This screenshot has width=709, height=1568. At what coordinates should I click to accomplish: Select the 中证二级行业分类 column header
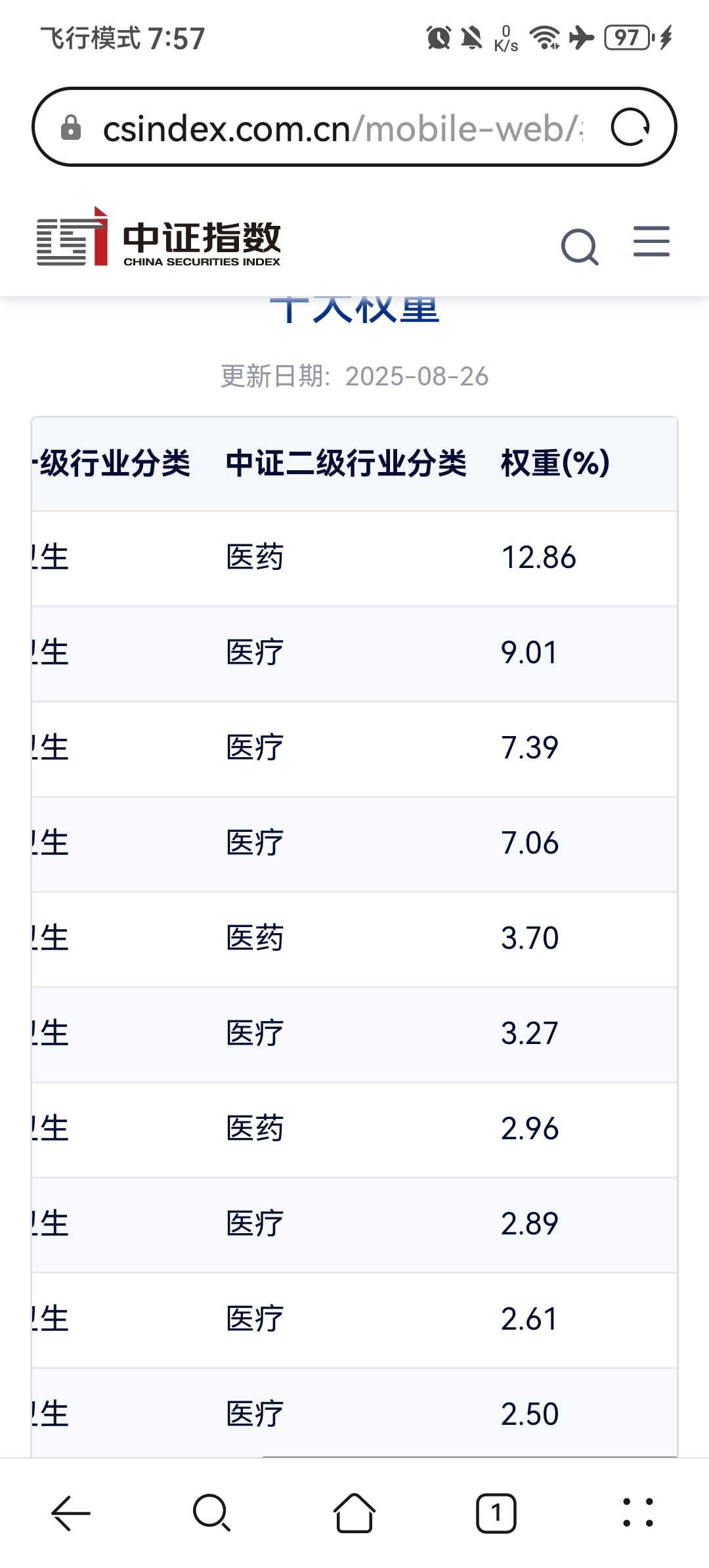pyautogui.click(x=346, y=464)
